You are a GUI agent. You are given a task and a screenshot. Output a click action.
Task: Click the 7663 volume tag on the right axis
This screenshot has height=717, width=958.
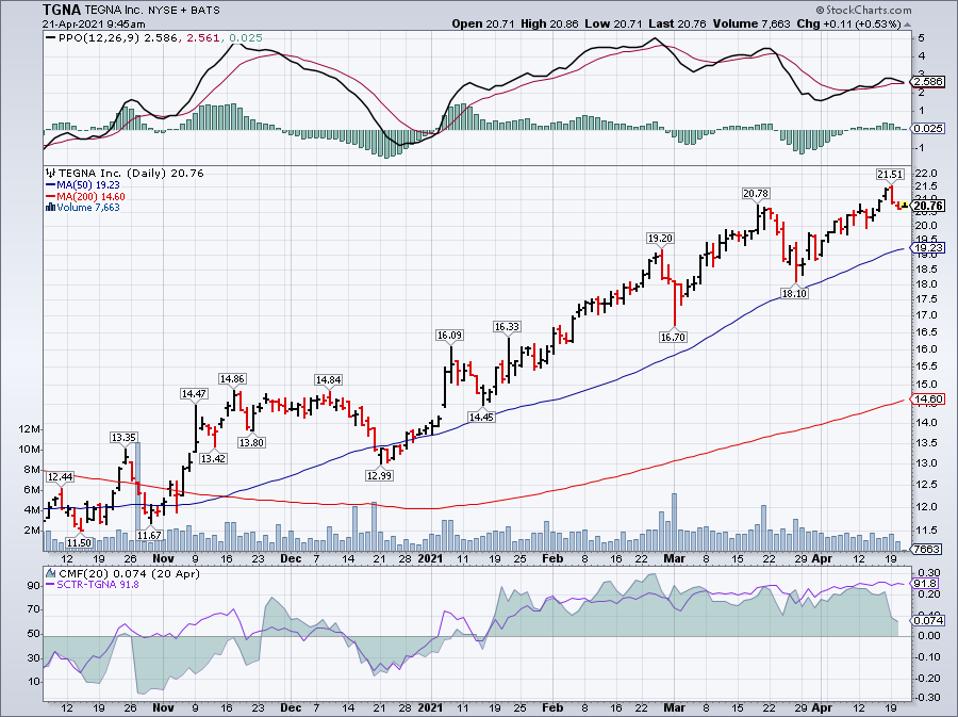[926, 549]
